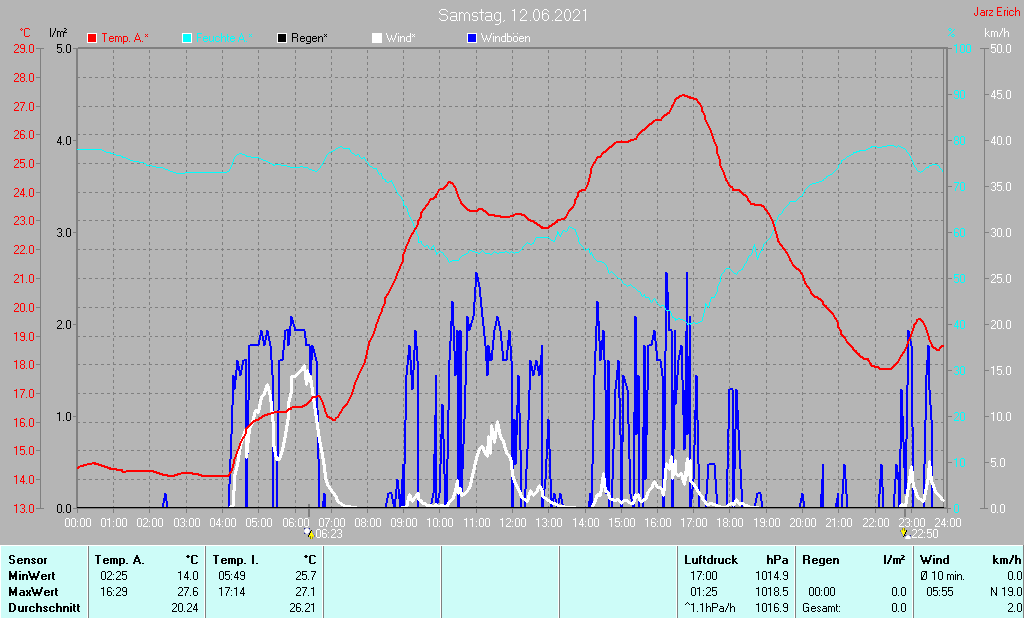
Task: Click the Durchschnitt row label
Action: click(44, 608)
